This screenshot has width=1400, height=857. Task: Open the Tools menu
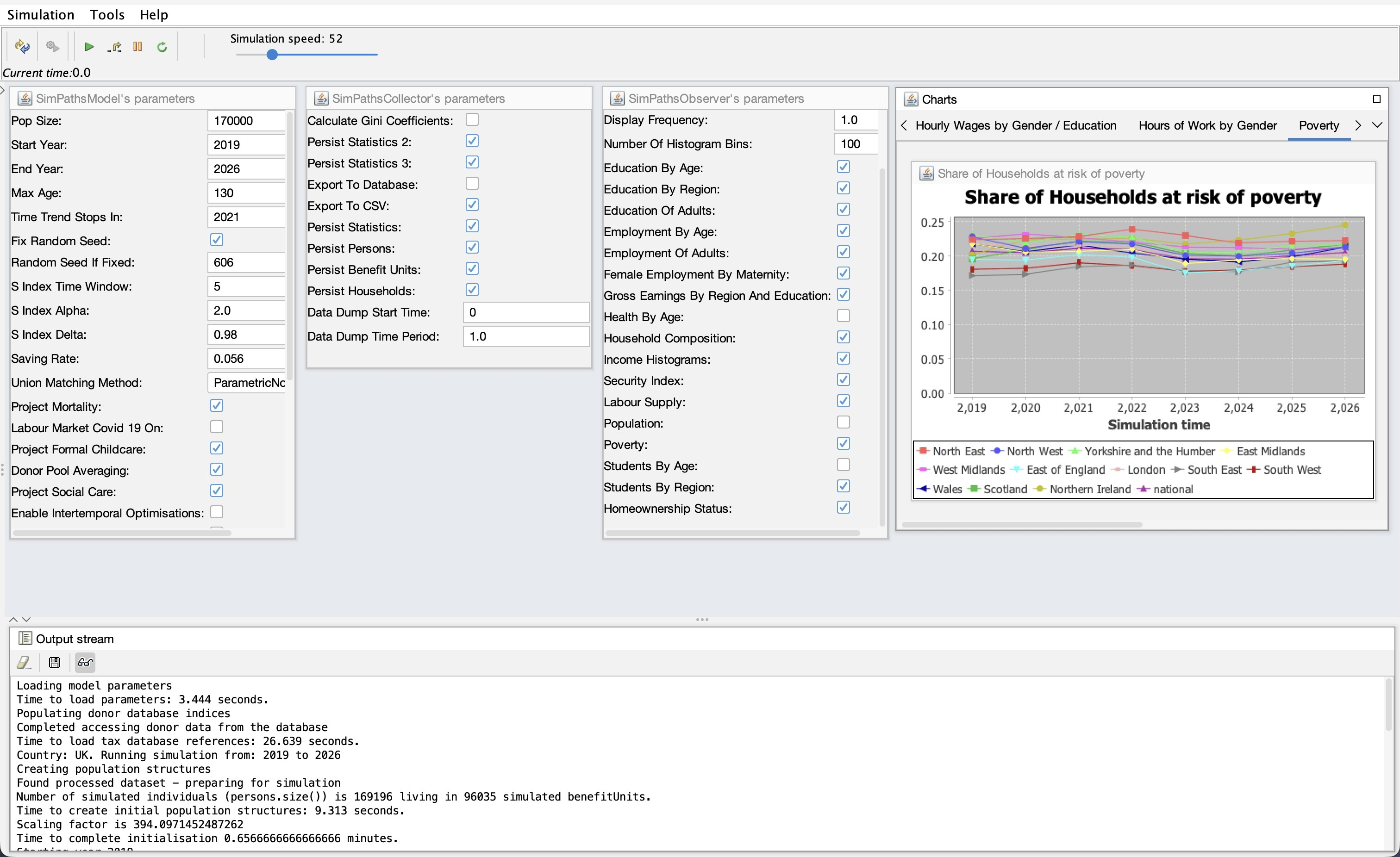(x=107, y=15)
